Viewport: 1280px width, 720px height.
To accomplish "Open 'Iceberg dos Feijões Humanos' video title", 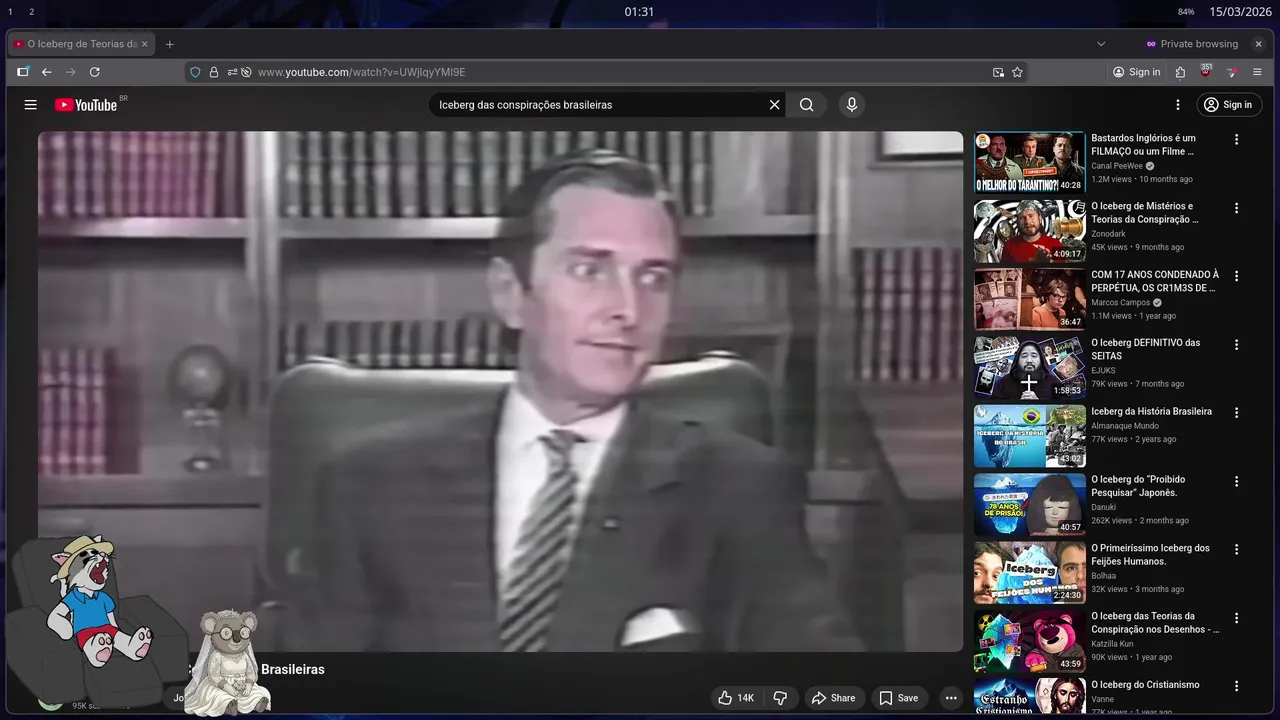I will pos(1150,554).
